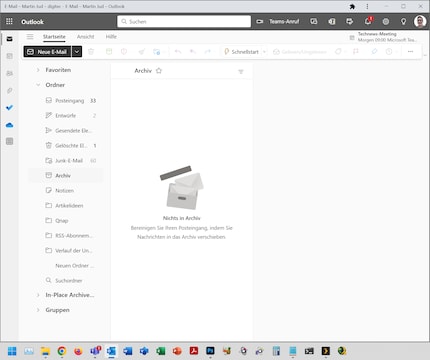The height and width of the screenshot is (360, 430).
Task: Click the Suchen search field
Action: tap(184, 21)
